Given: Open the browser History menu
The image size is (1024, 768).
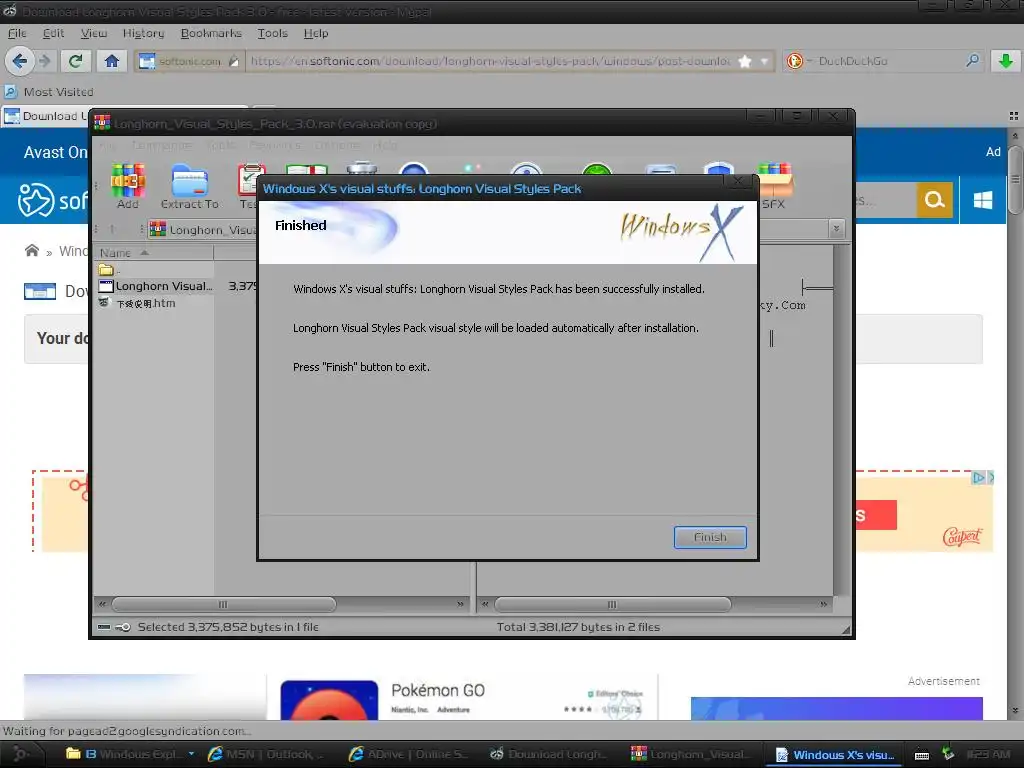Looking at the screenshot, I should click(144, 33).
